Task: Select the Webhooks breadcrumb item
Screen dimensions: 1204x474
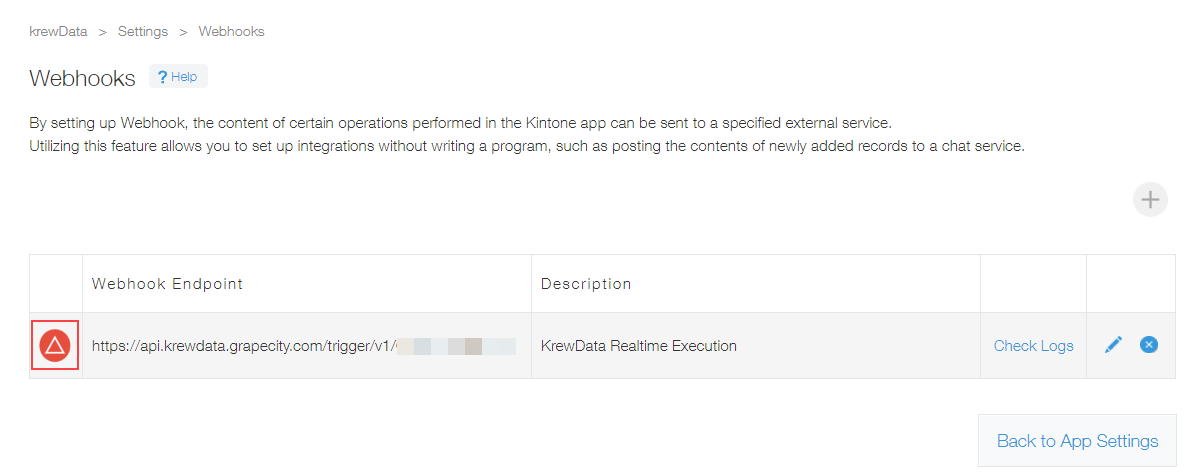Action: pos(231,31)
